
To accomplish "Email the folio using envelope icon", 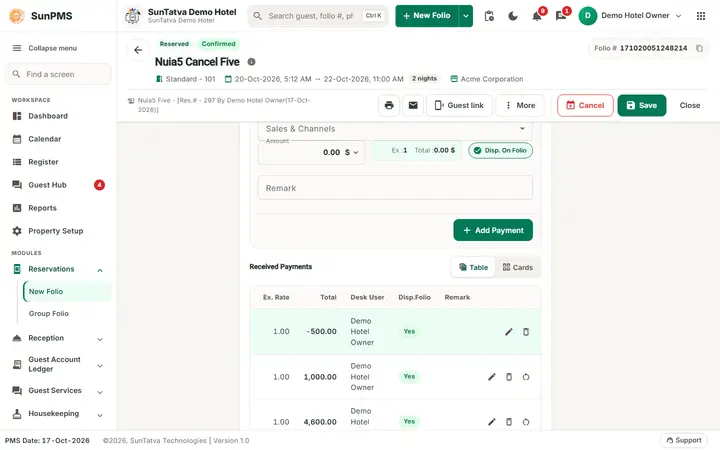I will [x=413, y=105].
